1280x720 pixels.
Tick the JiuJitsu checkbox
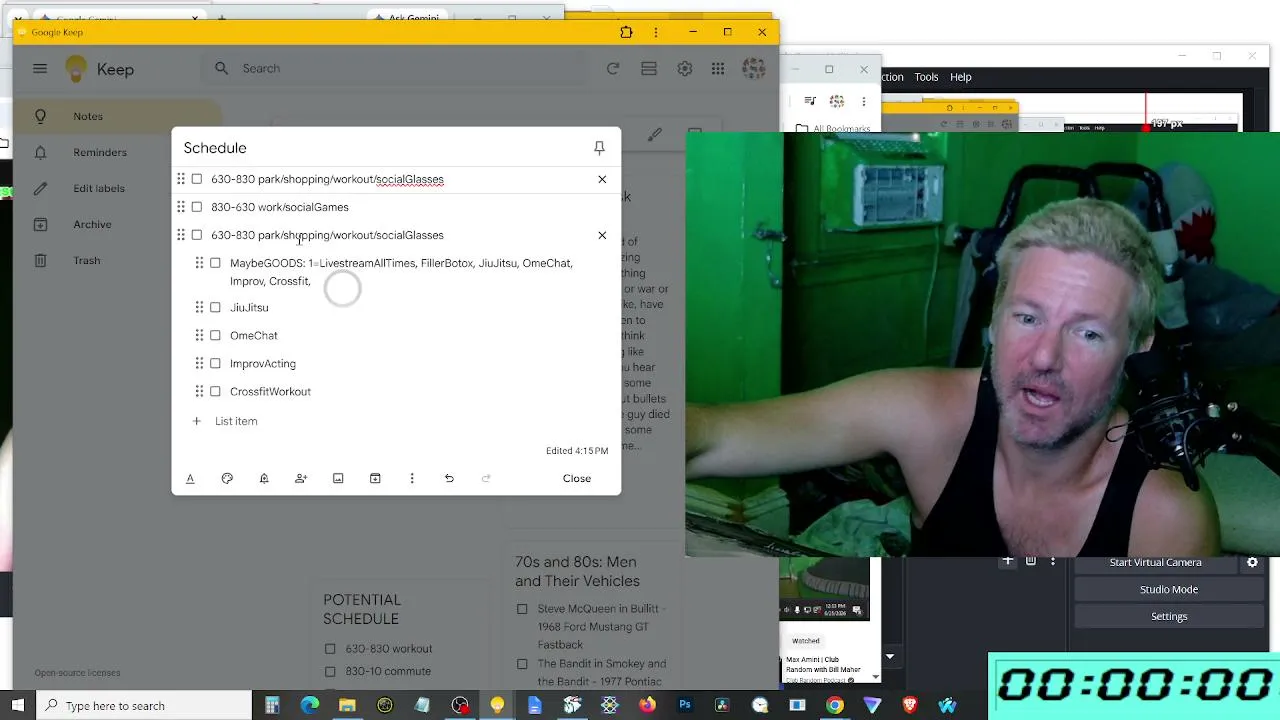click(215, 307)
